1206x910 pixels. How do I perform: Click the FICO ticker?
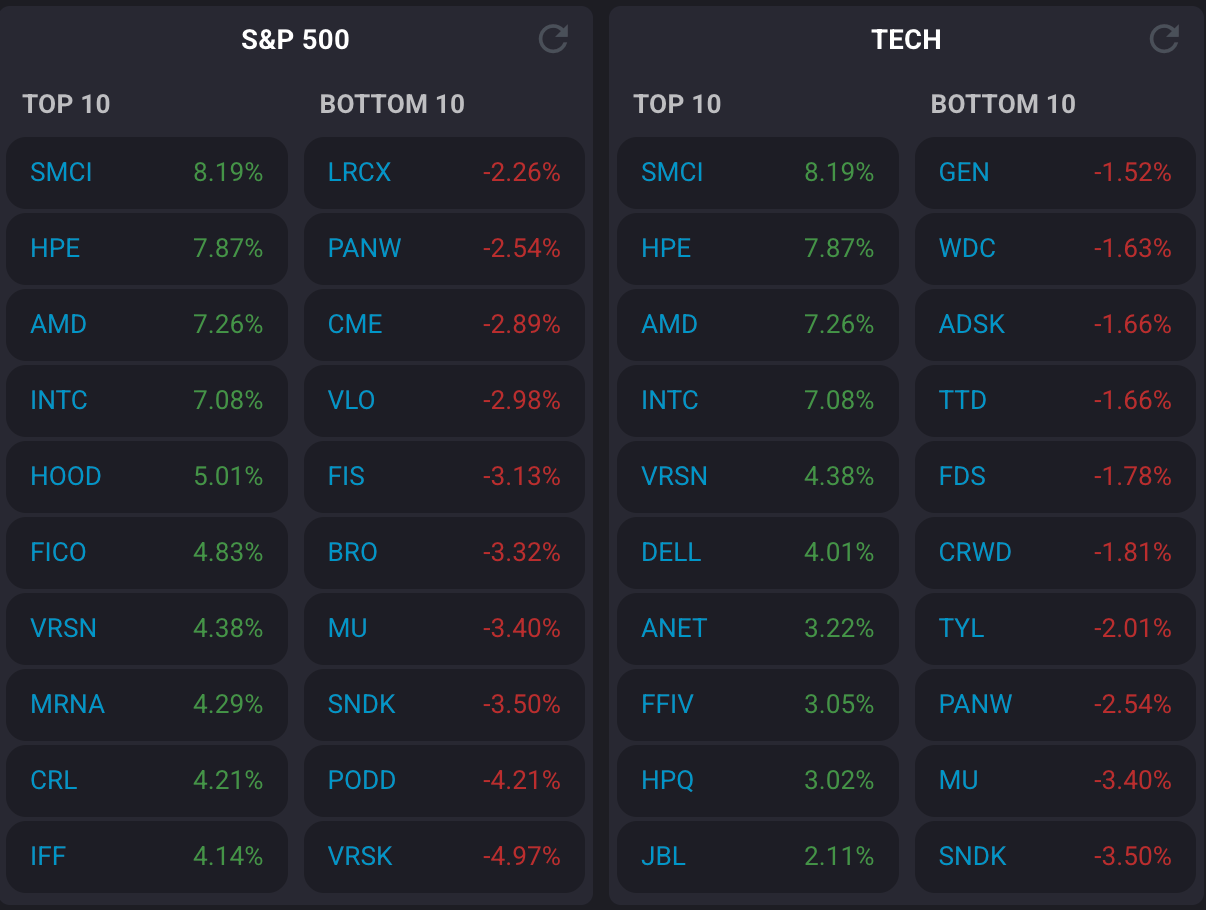(59, 553)
